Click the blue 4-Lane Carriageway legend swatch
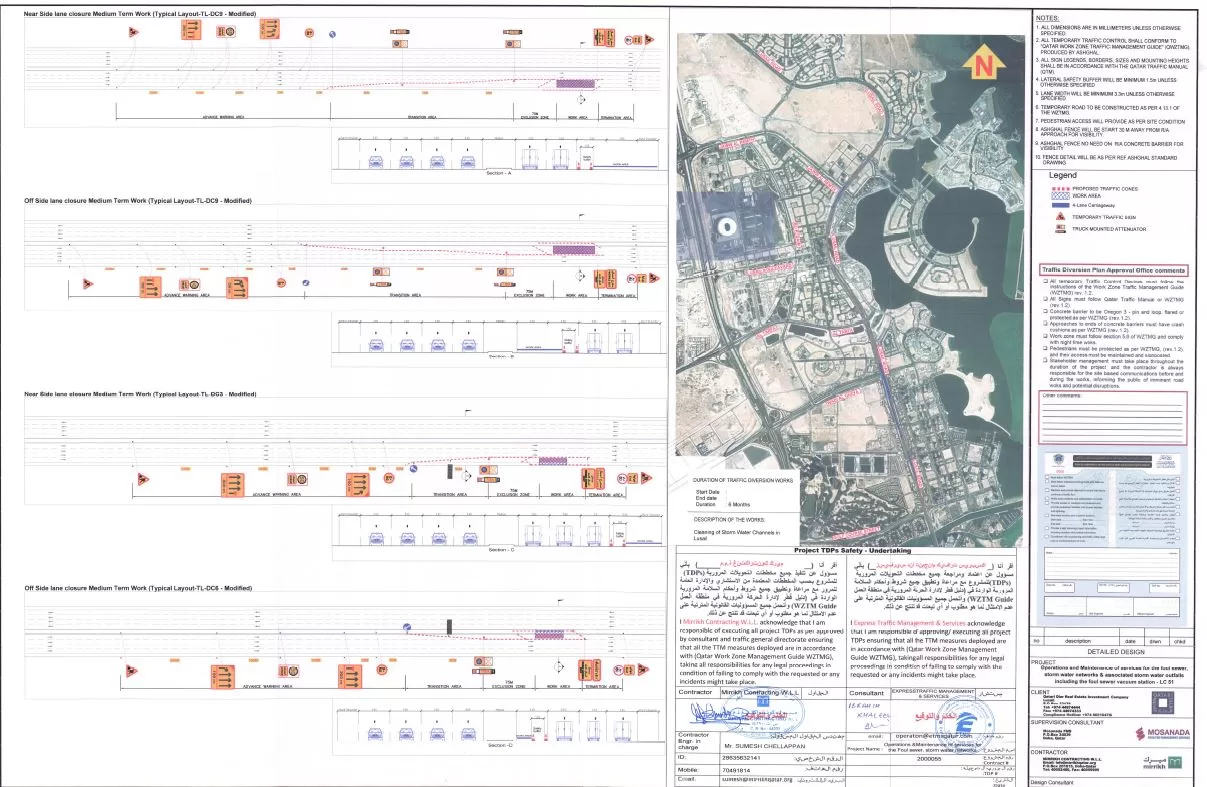The height and width of the screenshot is (787, 1207). (x=1059, y=205)
